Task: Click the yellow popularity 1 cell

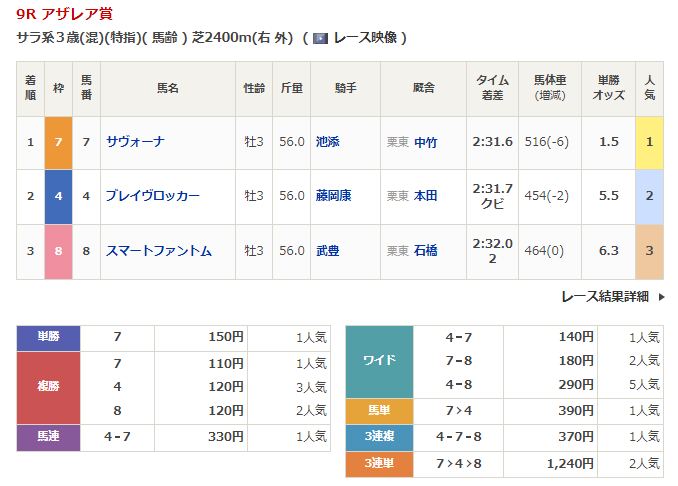Action: click(649, 142)
